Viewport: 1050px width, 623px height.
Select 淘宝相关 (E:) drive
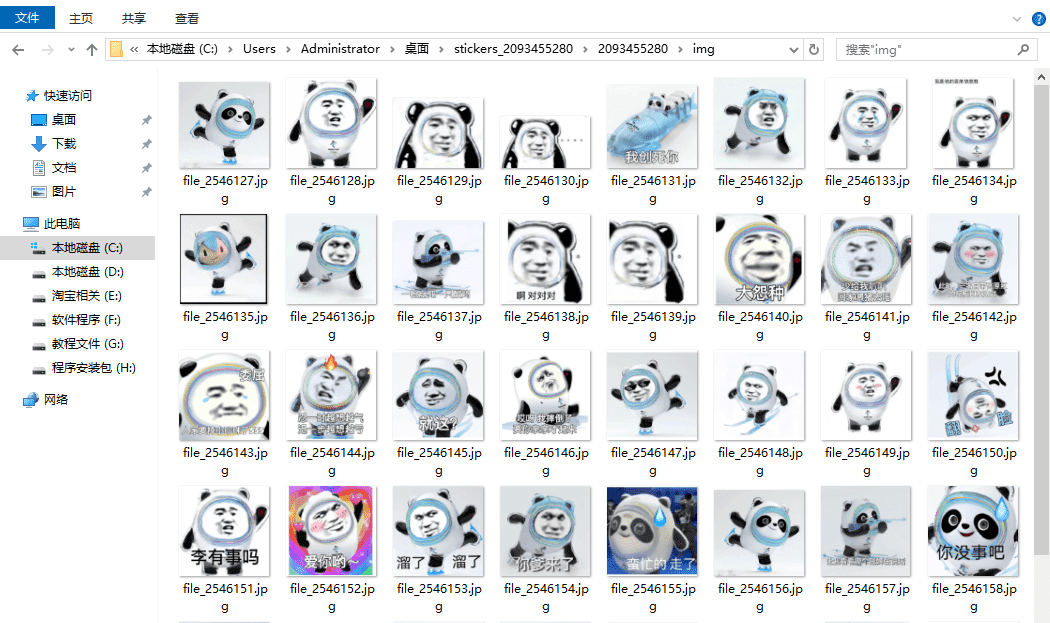pos(86,296)
